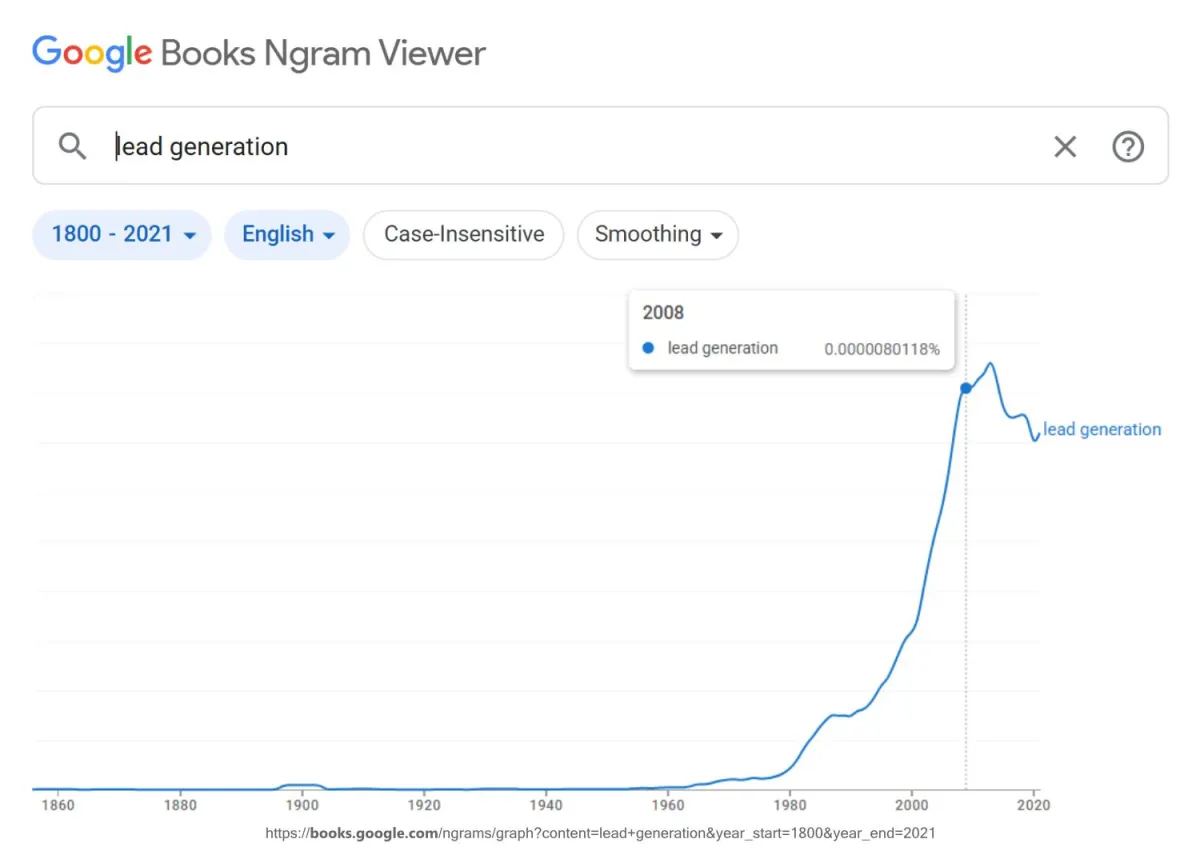Image resolution: width=1200 pixels, height=851 pixels.
Task: Click the Google logo
Action: [92, 53]
